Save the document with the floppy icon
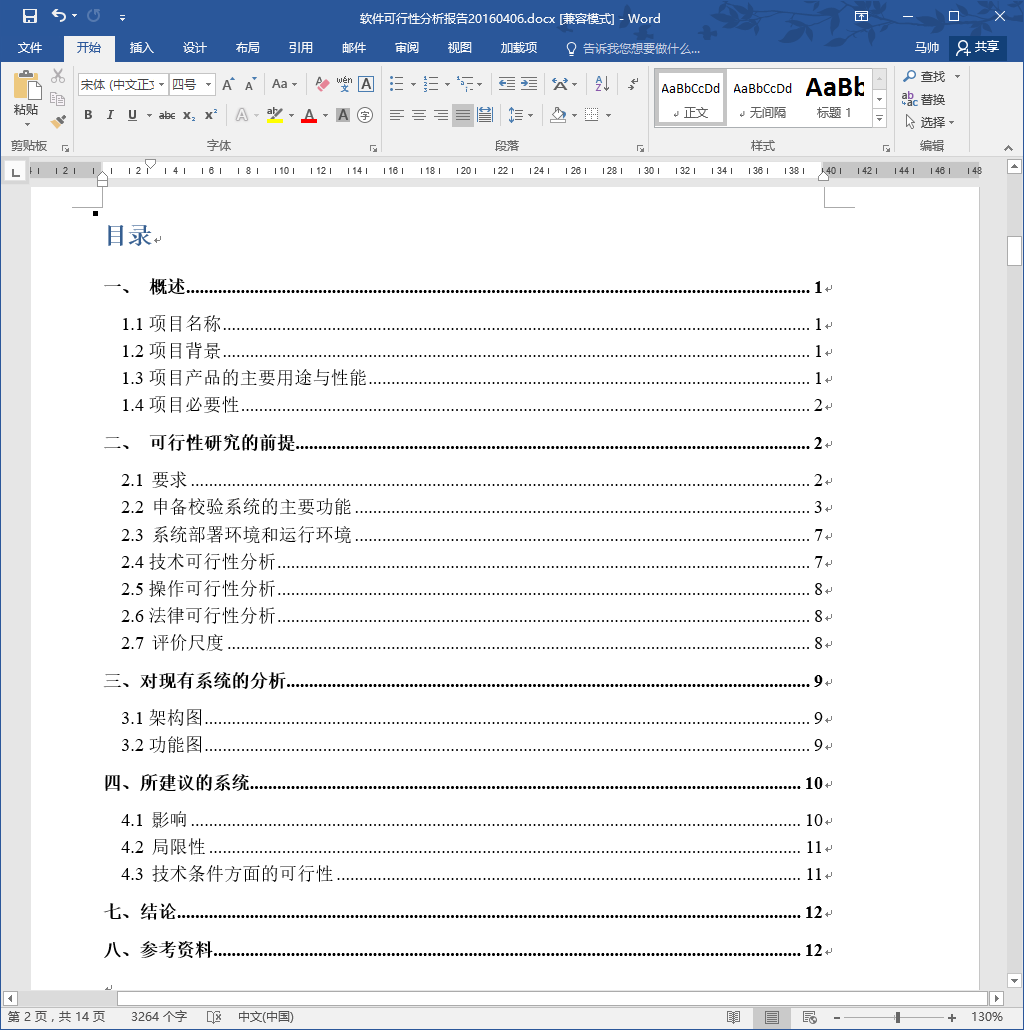 point(30,16)
